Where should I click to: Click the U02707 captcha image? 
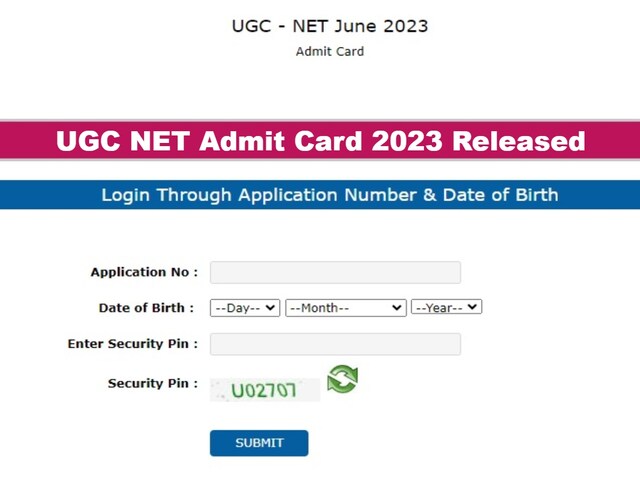click(265, 390)
